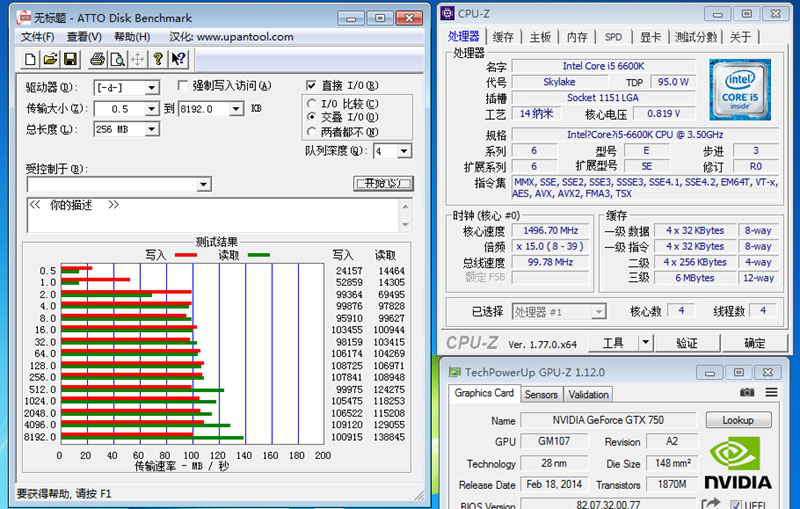Click description box scroll down arrow
This screenshot has height=509, width=800.
pyautogui.click(x=406, y=224)
